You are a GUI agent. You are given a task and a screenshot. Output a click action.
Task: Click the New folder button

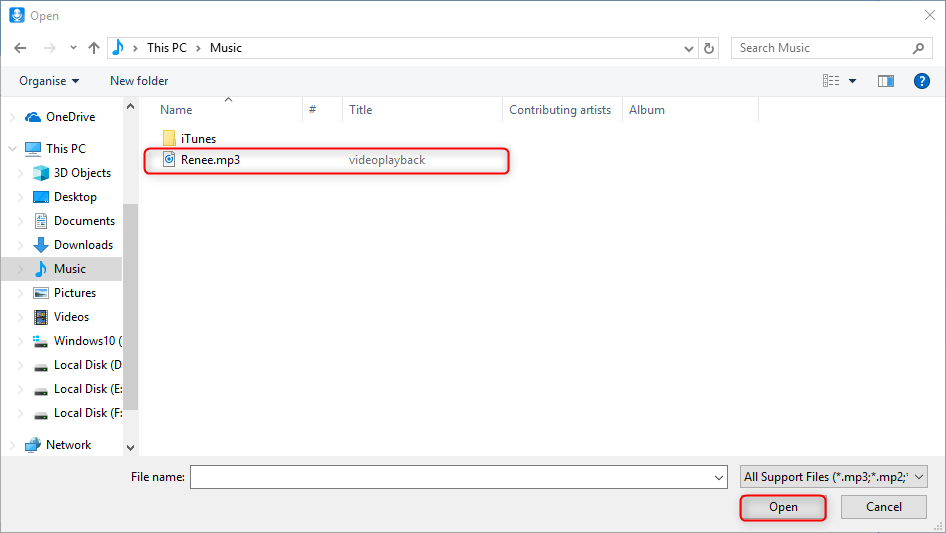139,81
